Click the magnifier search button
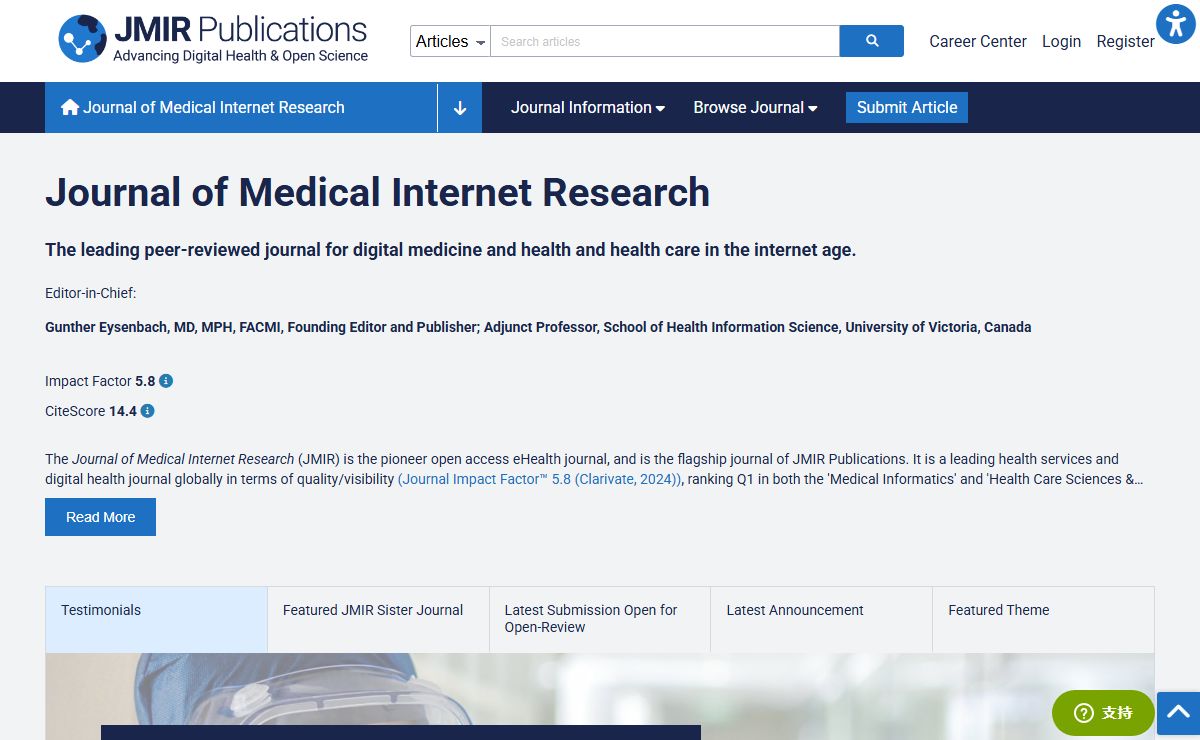 (871, 41)
